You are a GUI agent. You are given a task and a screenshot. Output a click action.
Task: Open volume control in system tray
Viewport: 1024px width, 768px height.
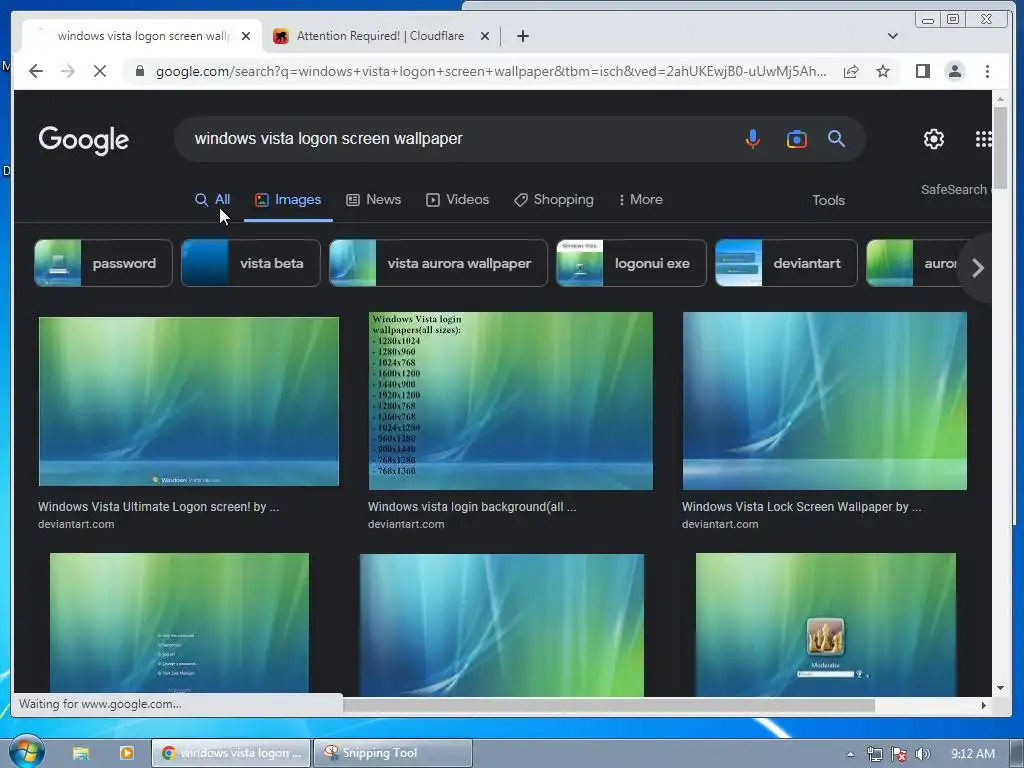922,754
